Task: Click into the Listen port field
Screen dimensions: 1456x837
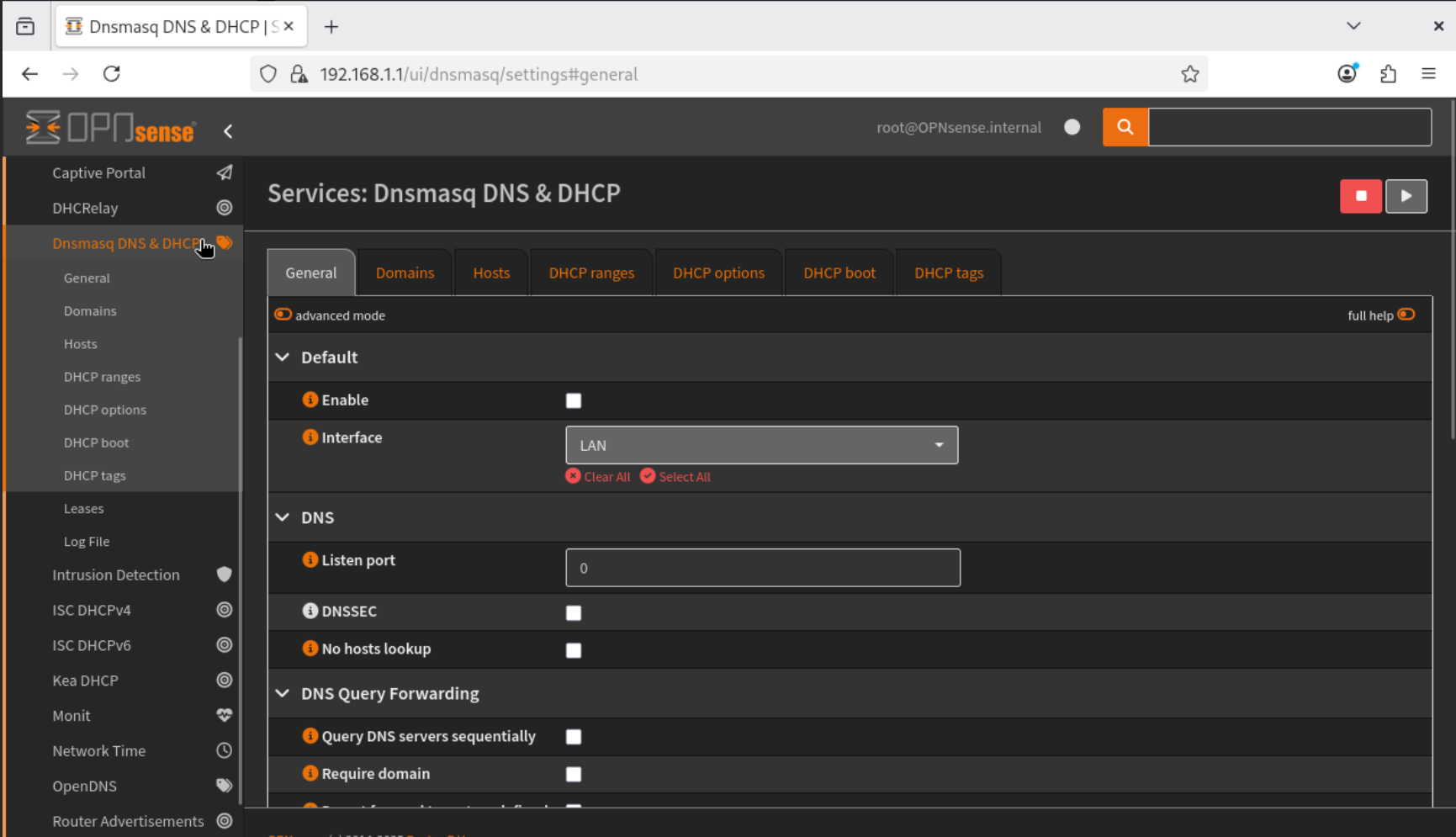Action: click(x=762, y=568)
